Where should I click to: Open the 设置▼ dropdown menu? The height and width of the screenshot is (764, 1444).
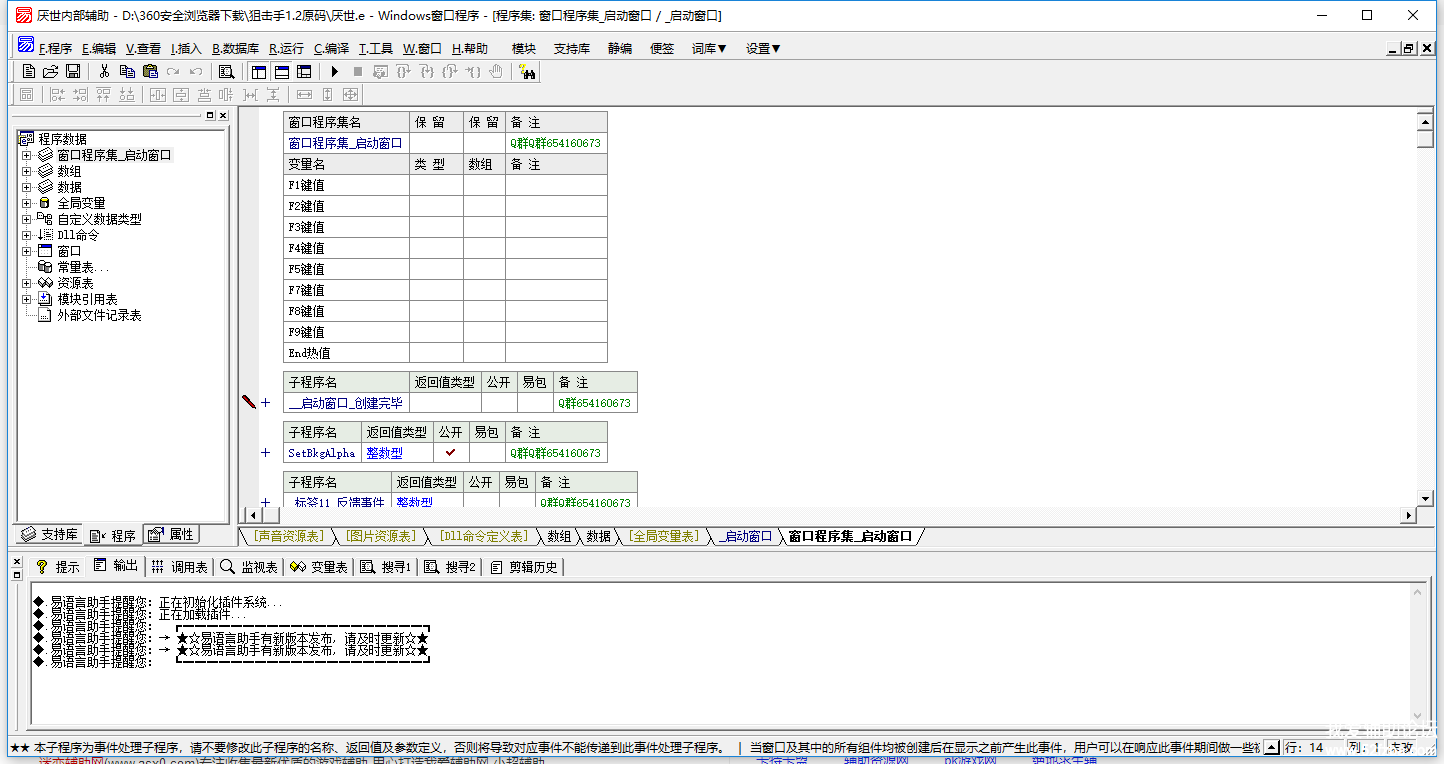tap(763, 48)
